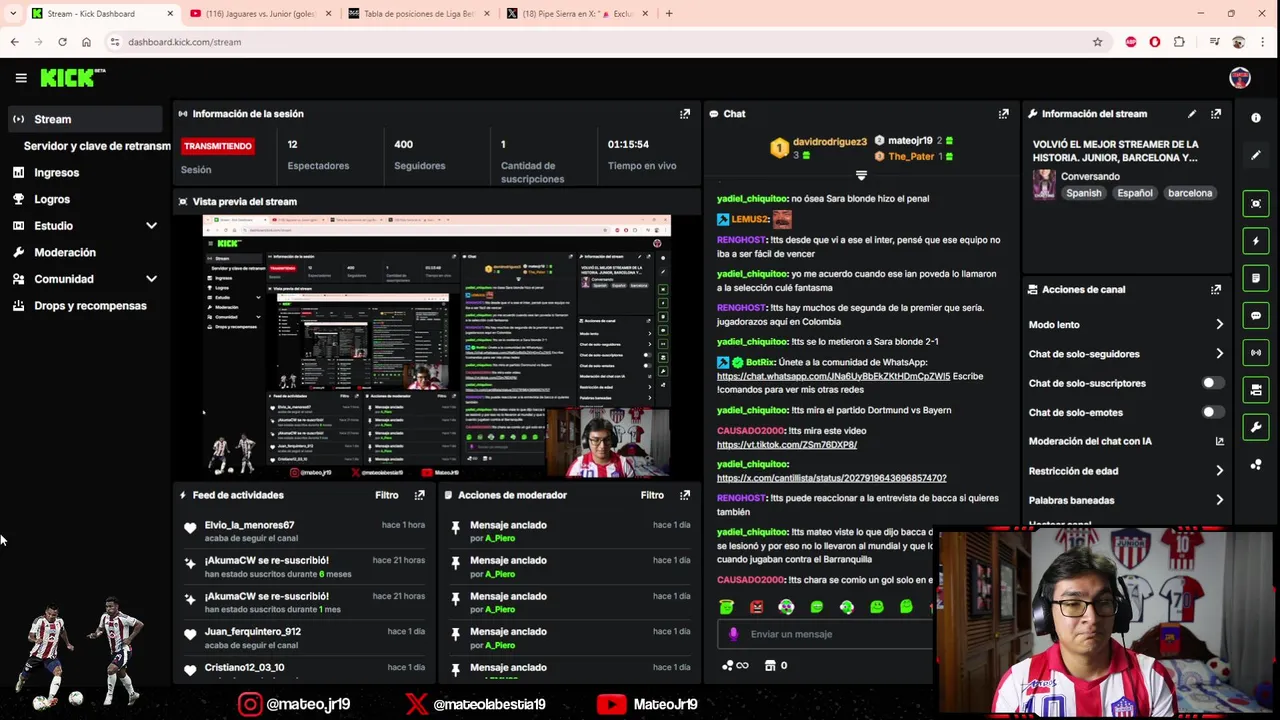Click the Conversando category thumbnail
1280x720 pixels.
[x=1044, y=185]
